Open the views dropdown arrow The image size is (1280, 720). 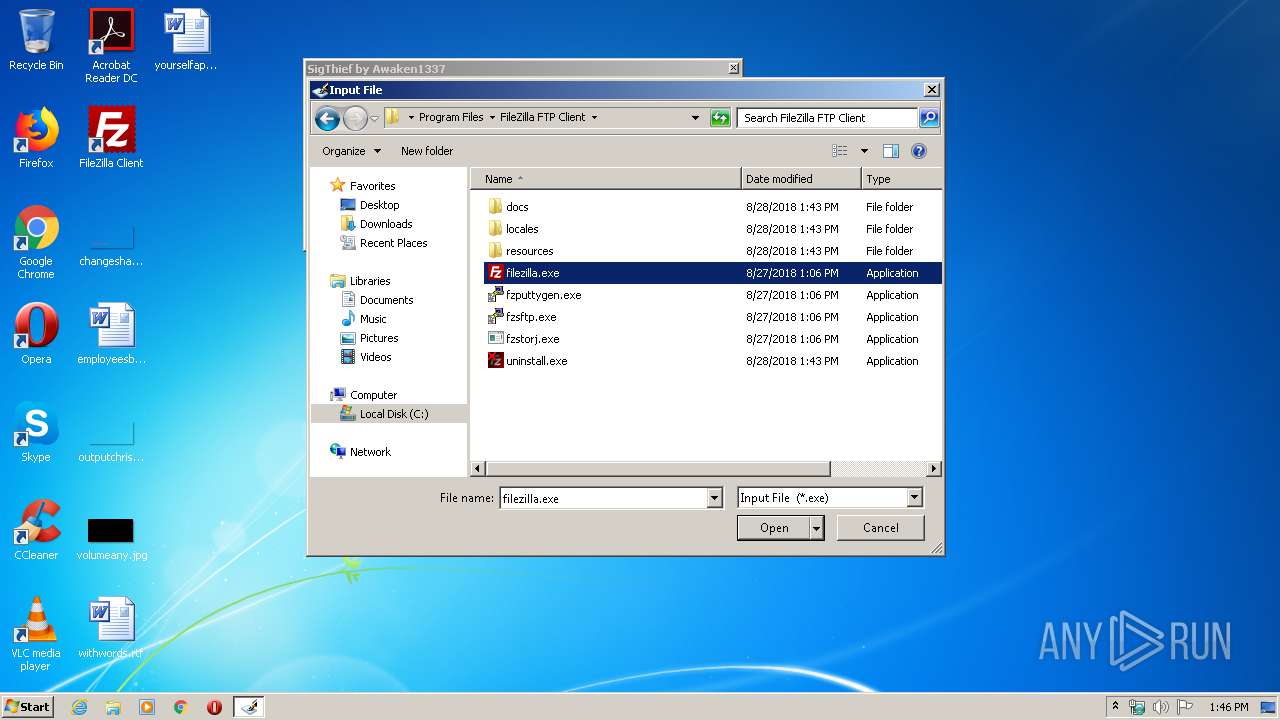pyautogui.click(x=864, y=151)
